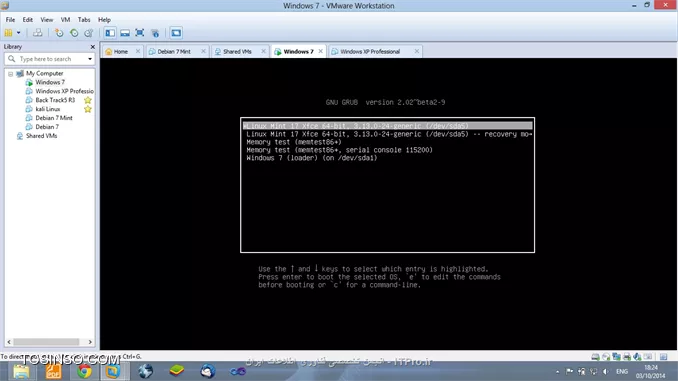This screenshot has height=381, width=678.
Task: Click the hard disk status bar icon
Action: (x=595, y=357)
